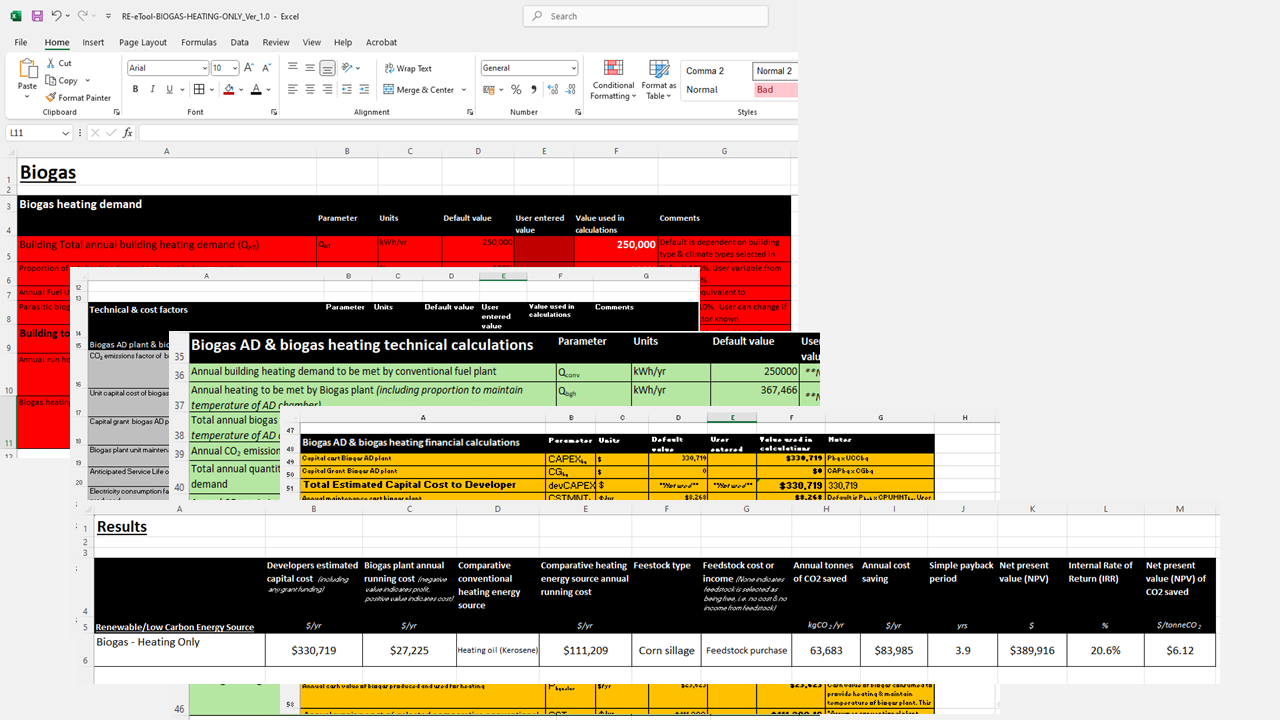The width and height of the screenshot is (1280, 720).
Task: Open the Conditional Formatting dropdown
Action: 613,79
